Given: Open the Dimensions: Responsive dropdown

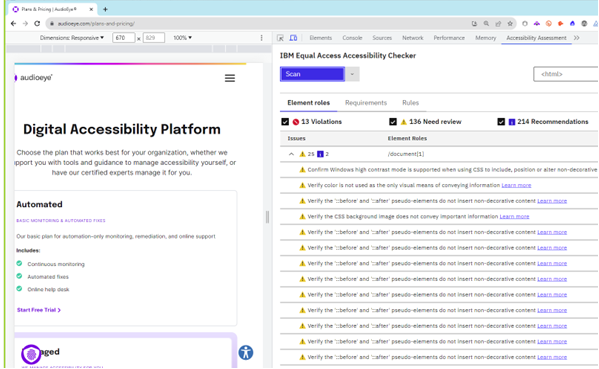Looking at the screenshot, I should (72, 38).
